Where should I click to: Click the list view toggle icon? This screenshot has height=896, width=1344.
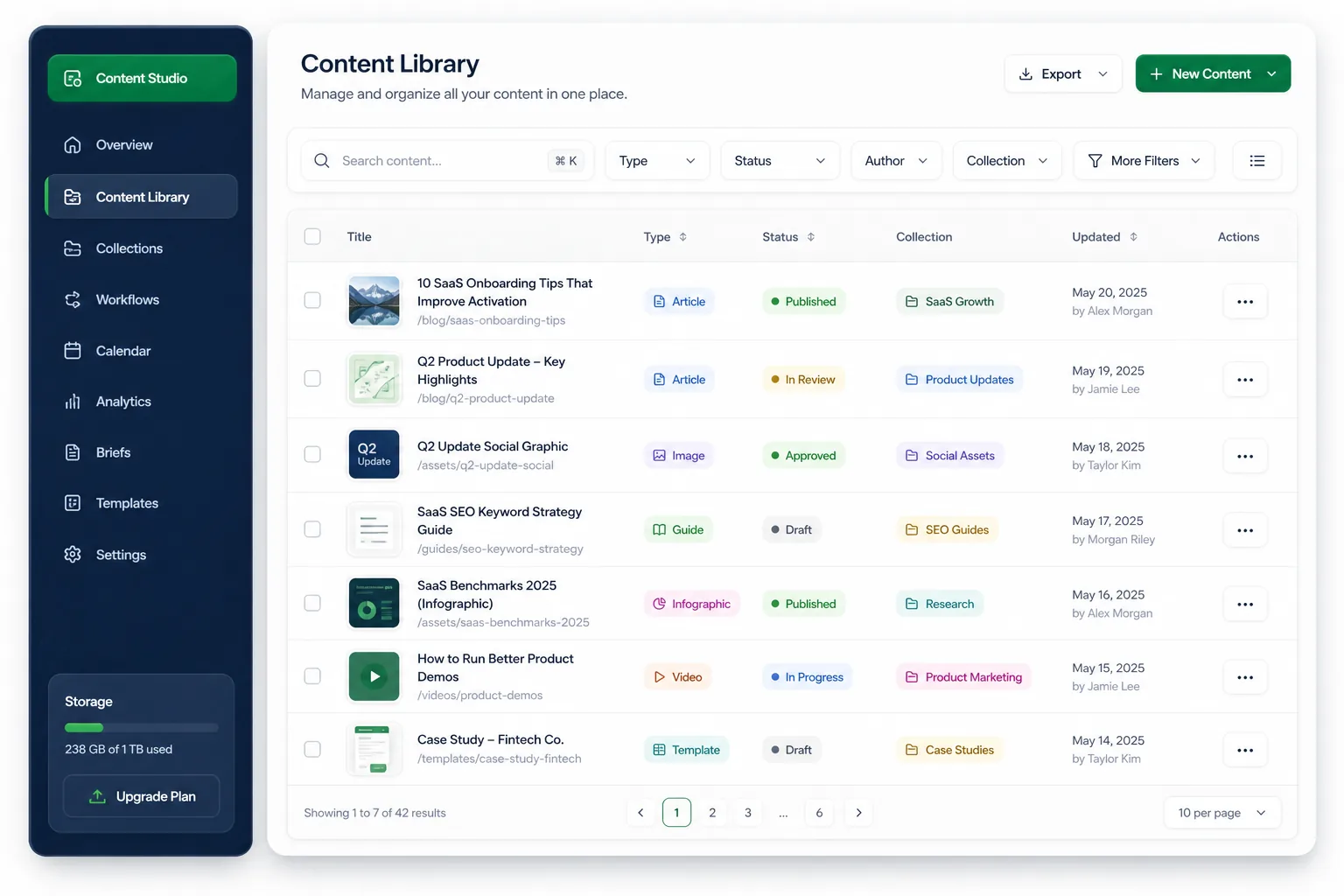click(x=1257, y=161)
